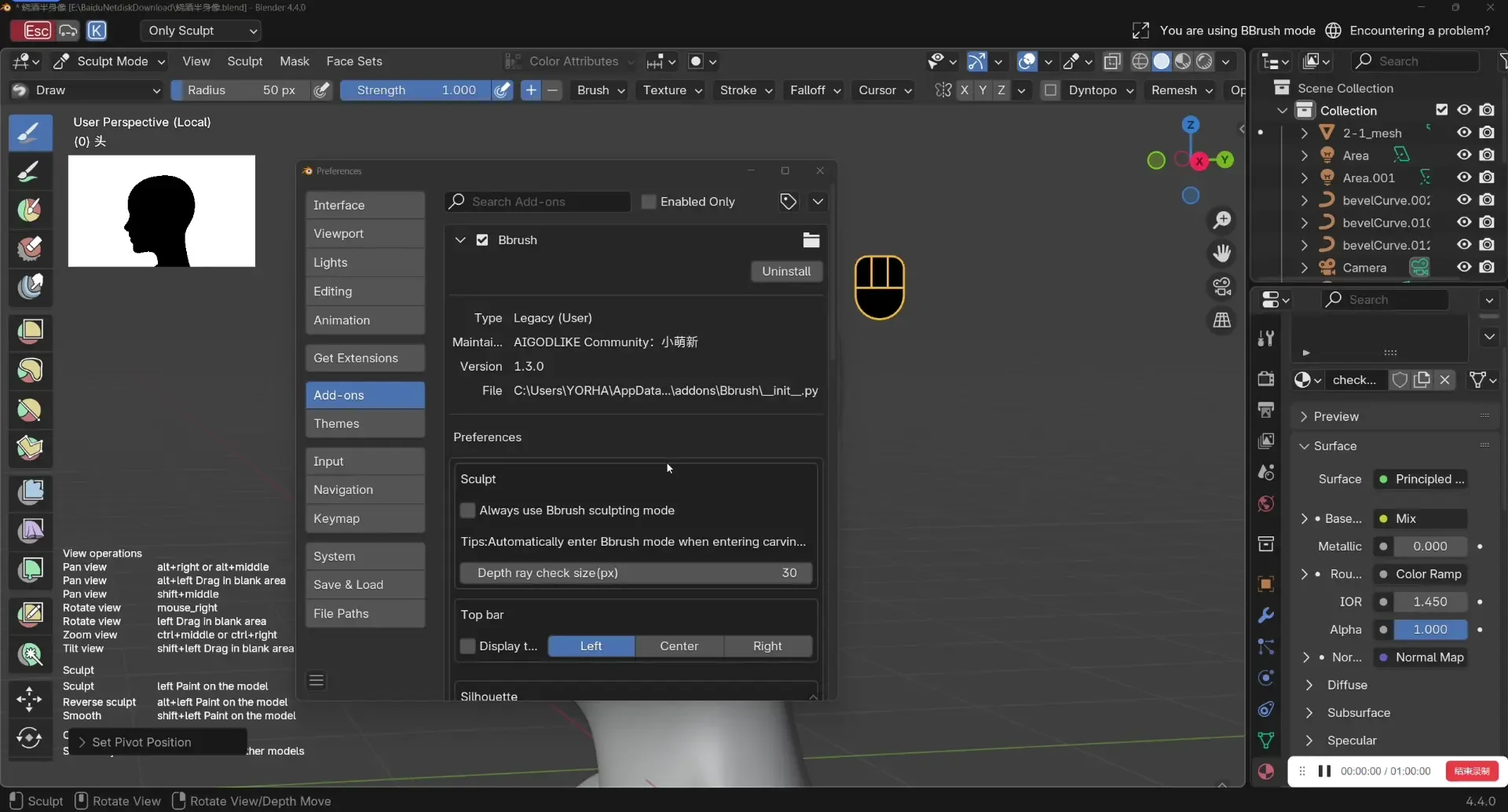Toggle strength pressure sensitivity pen icon
1508x812 pixels.
pos(503,90)
